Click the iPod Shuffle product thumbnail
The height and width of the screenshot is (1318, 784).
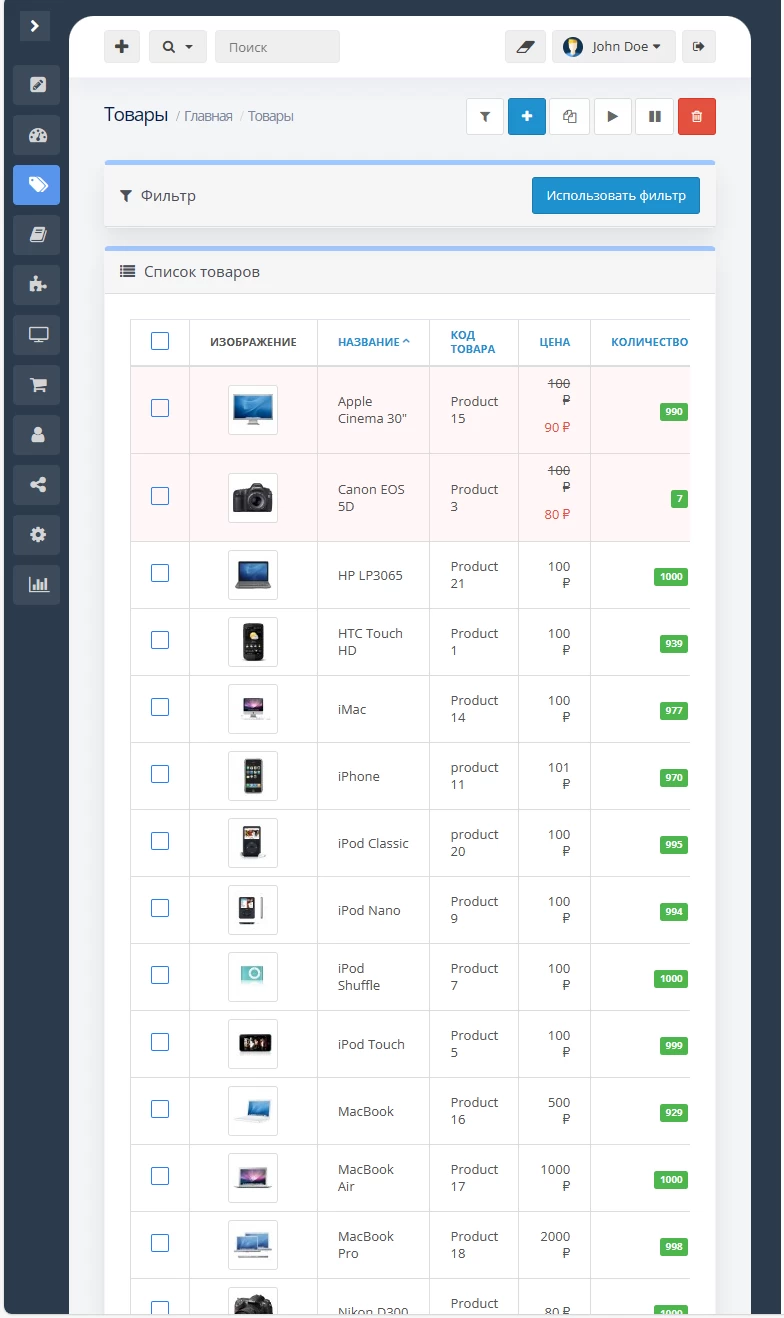(x=253, y=977)
